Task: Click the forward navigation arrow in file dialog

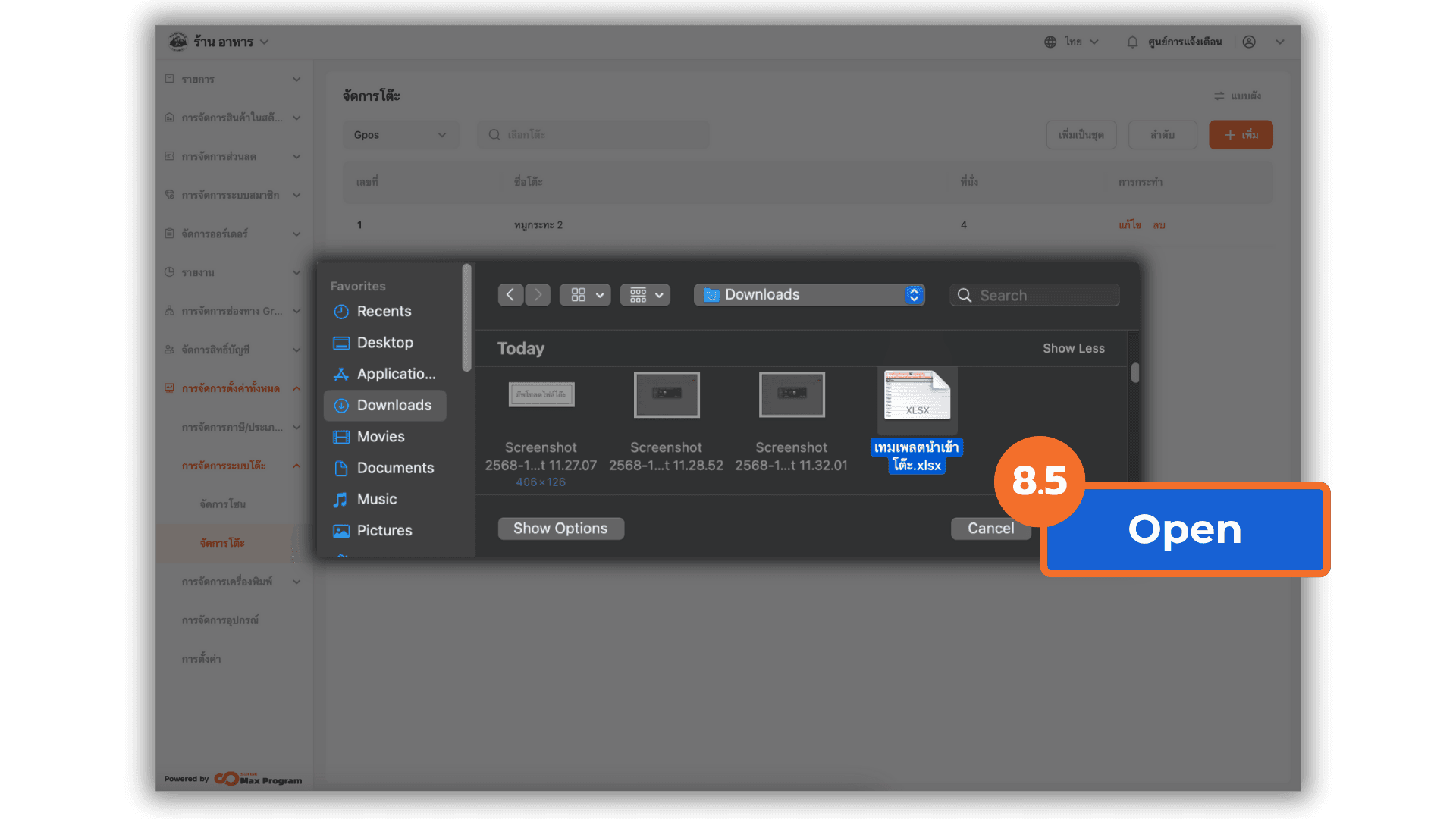Action: 538,295
